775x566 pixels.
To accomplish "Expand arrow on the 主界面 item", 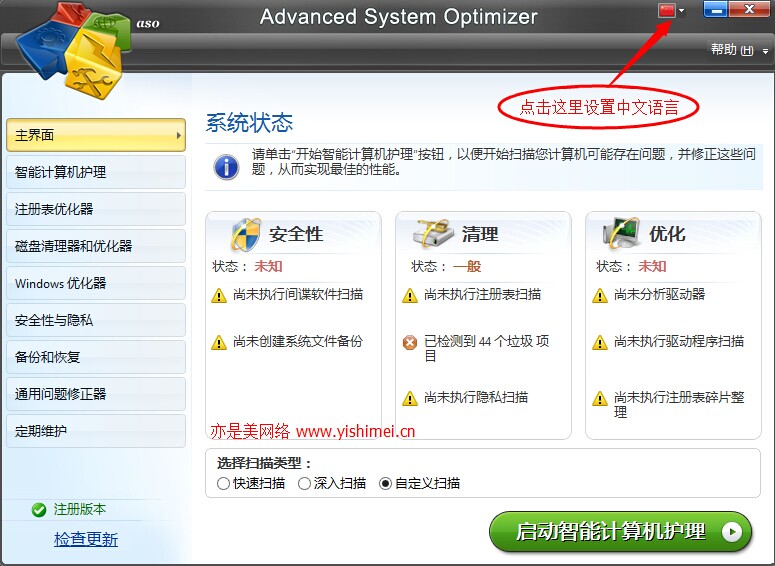I will (x=178, y=135).
